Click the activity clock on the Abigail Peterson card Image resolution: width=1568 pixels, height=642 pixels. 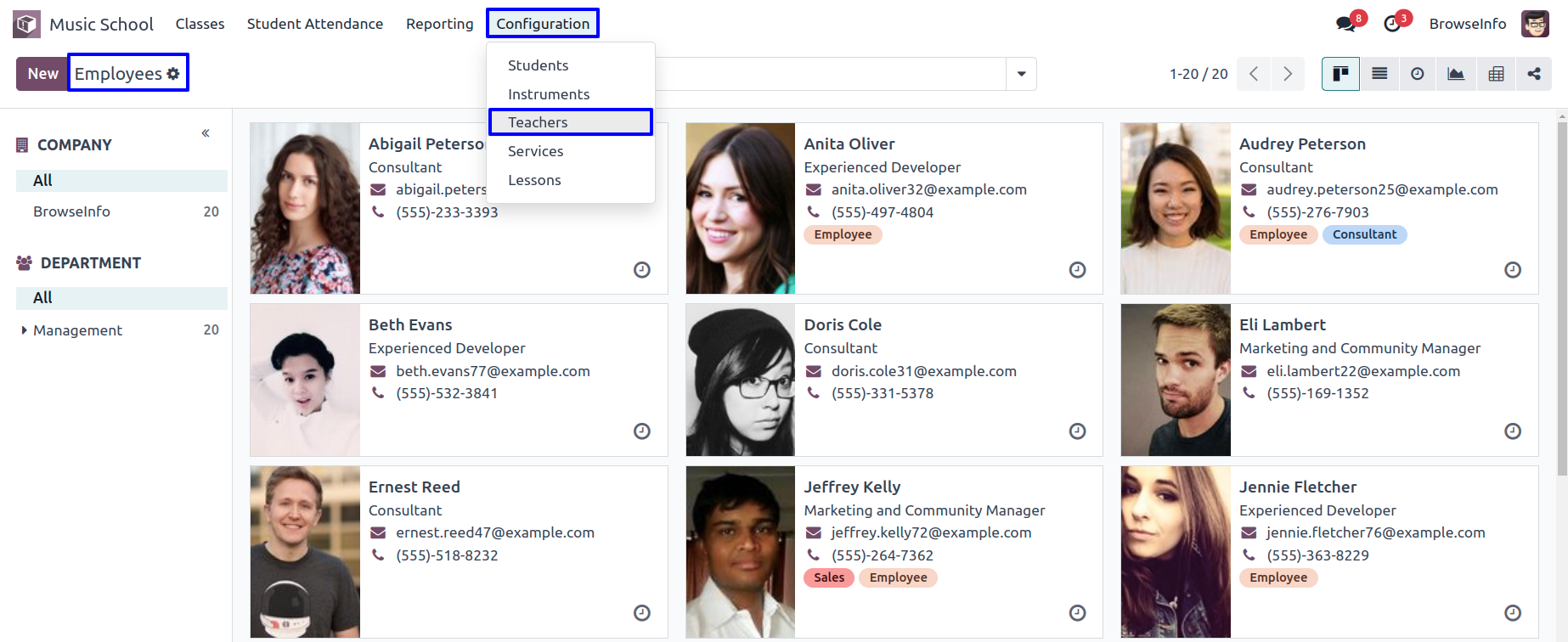tap(642, 270)
